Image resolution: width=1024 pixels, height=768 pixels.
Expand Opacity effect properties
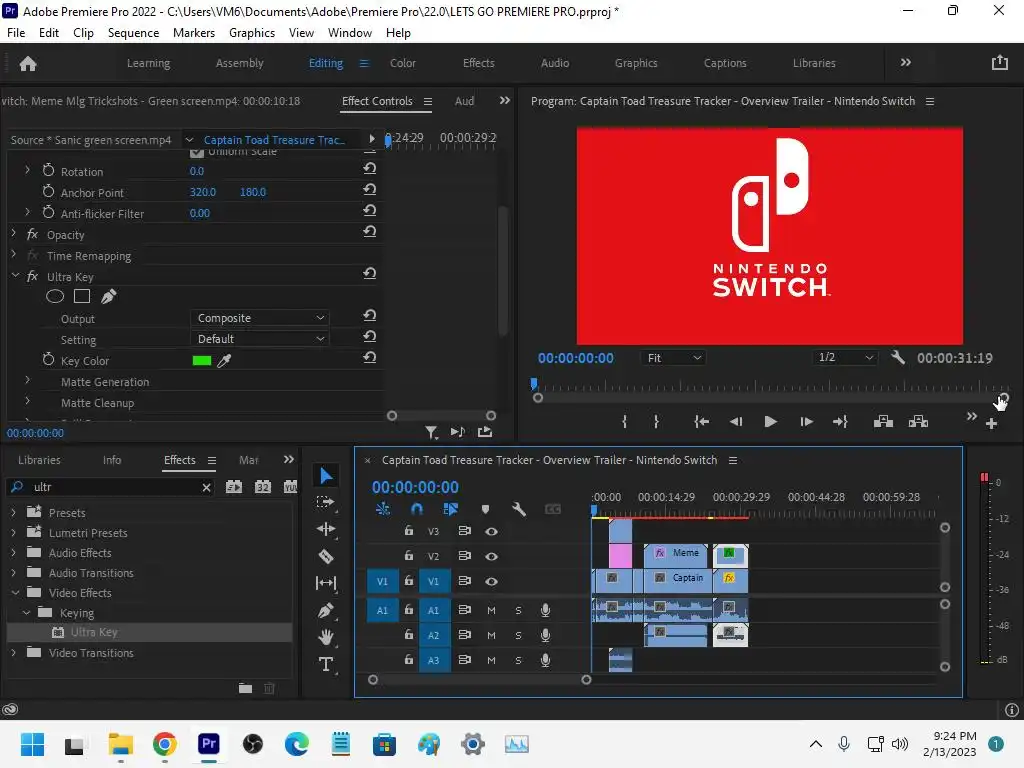[14, 232]
